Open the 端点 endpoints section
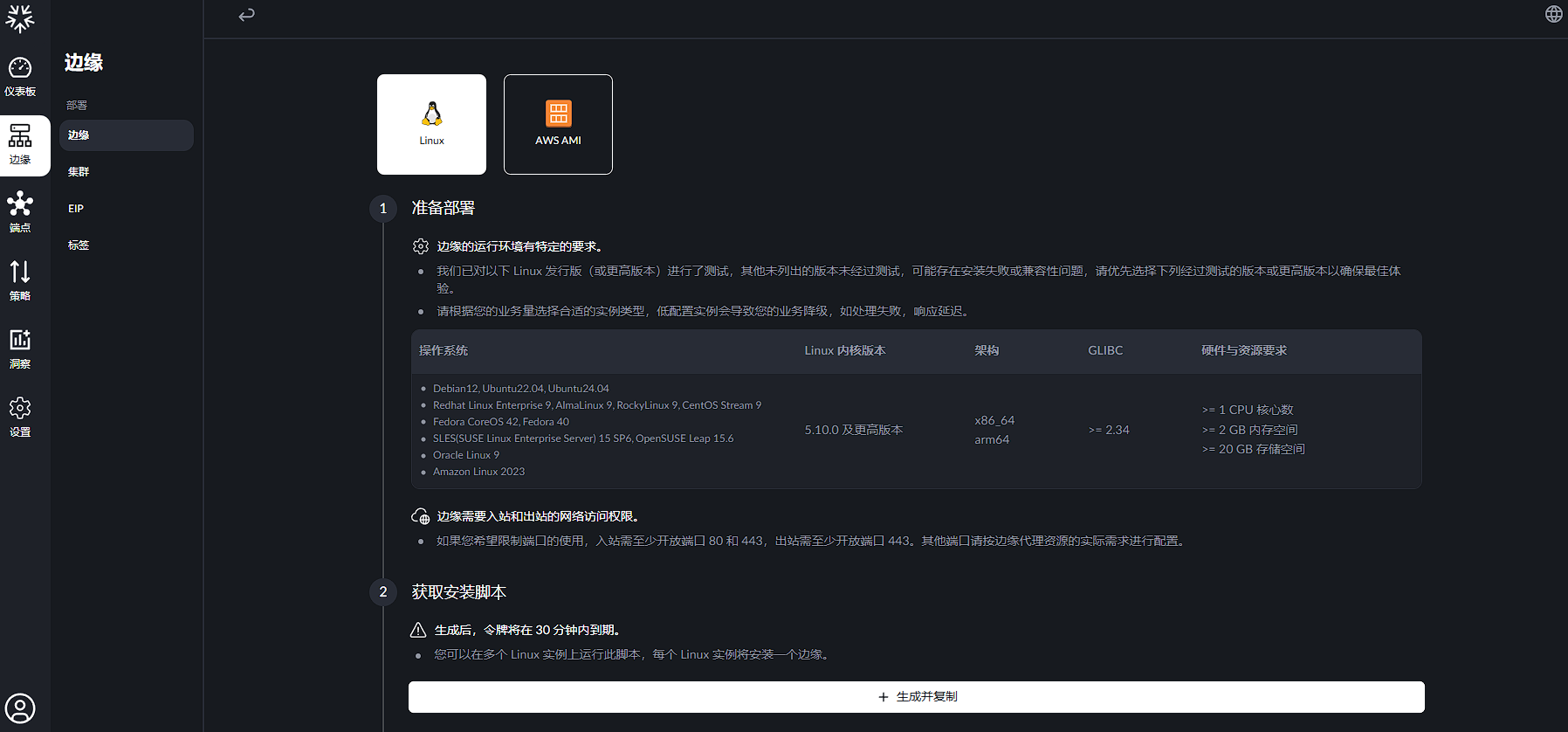1568x732 pixels. (x=20, y=213)
